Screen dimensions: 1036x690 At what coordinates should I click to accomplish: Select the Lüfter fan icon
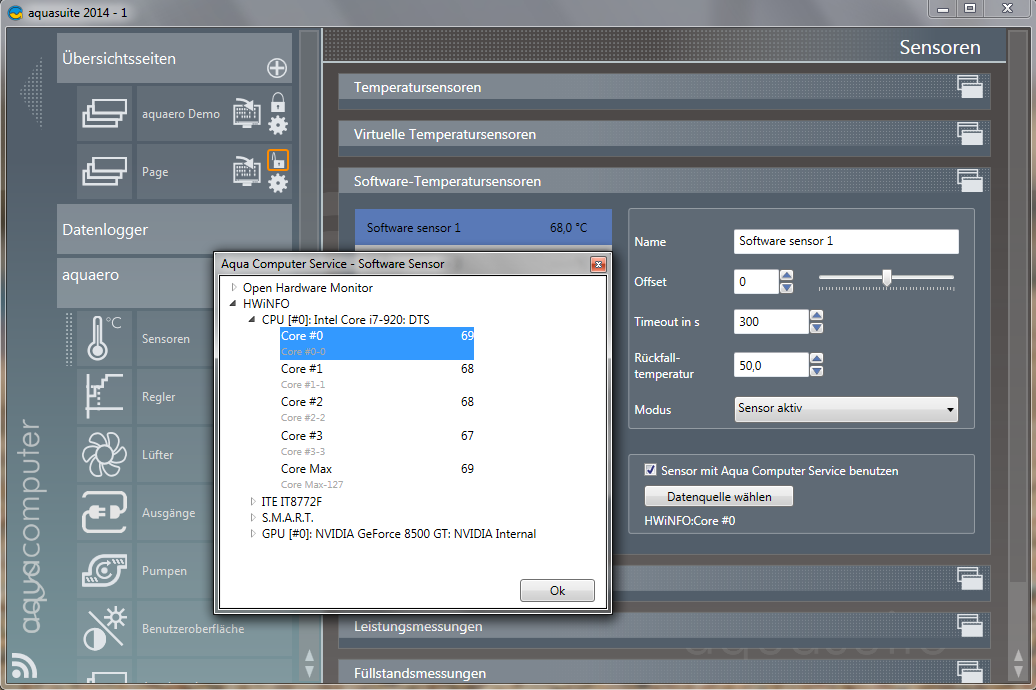105,454
